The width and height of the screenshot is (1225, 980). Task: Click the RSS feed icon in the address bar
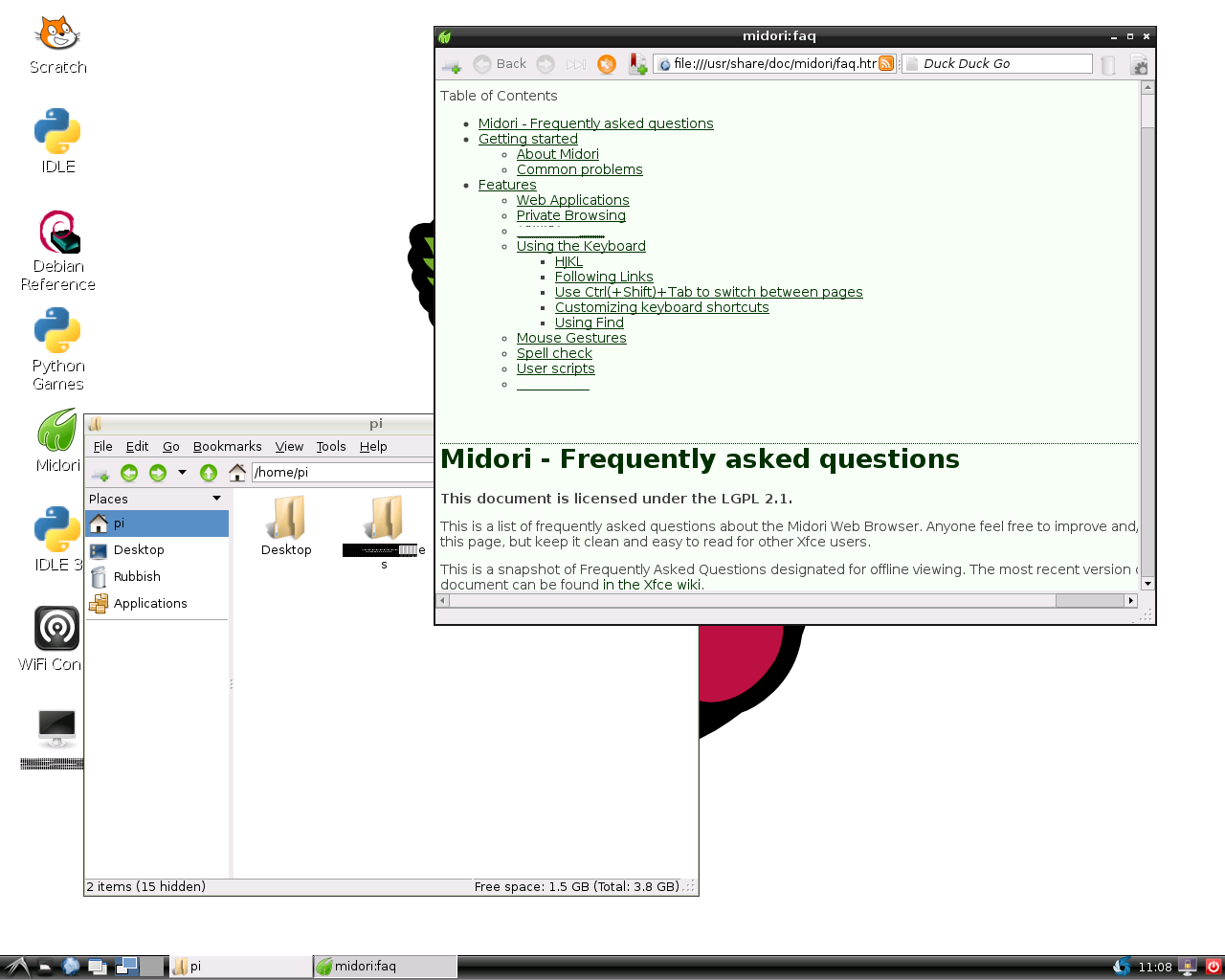(x=886, y=64)
